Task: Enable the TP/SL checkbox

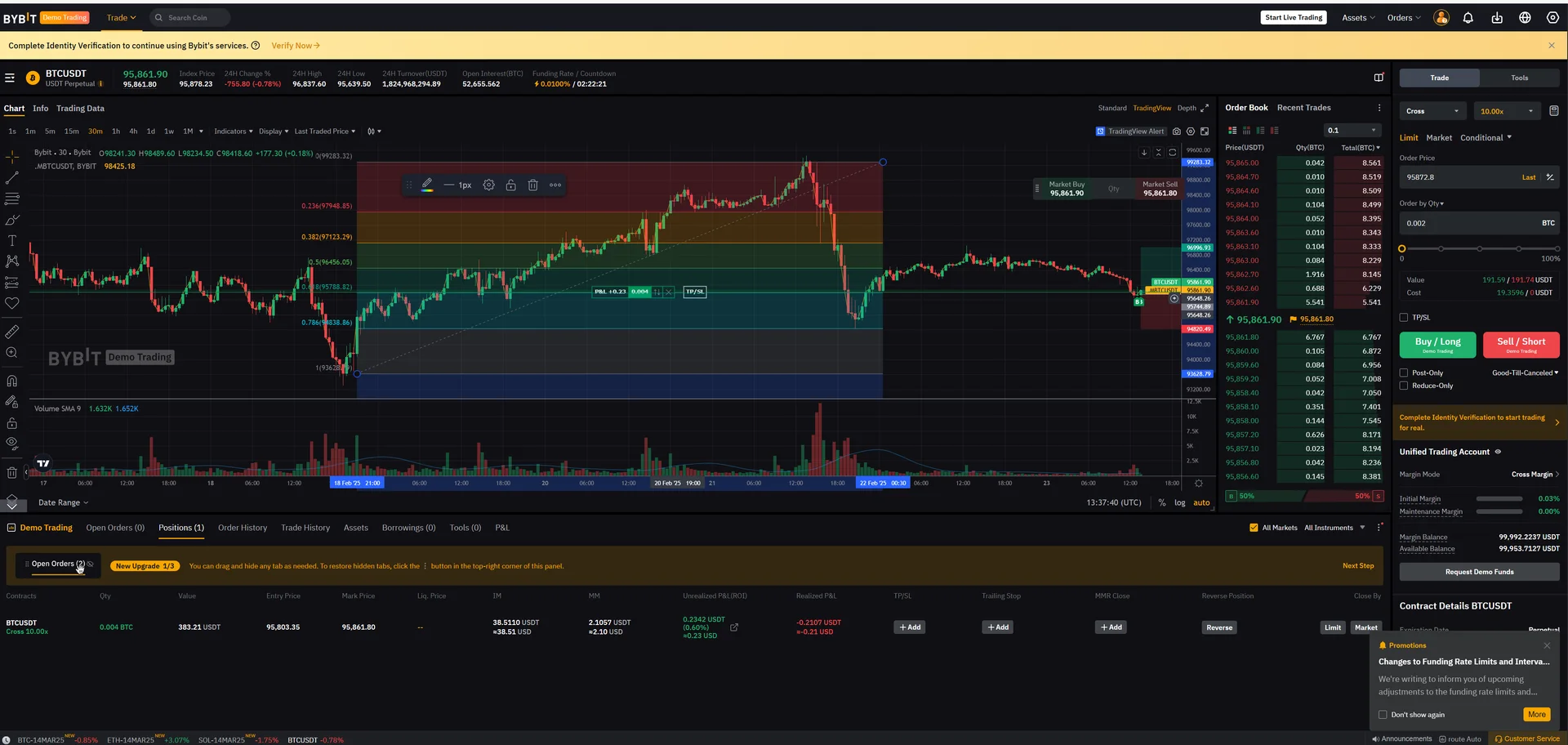Action: (x=1404, y=318)
